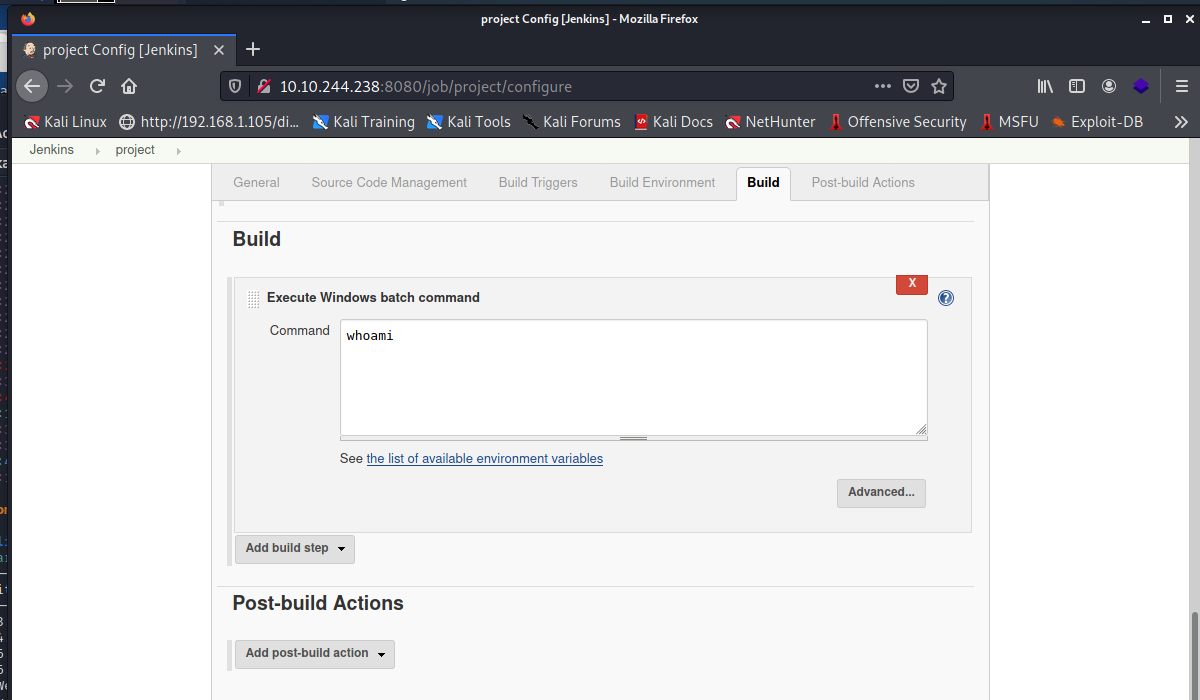Click the blue help question mark icon
This screenshot has height=700, width=1200.
tap(945, 298)
